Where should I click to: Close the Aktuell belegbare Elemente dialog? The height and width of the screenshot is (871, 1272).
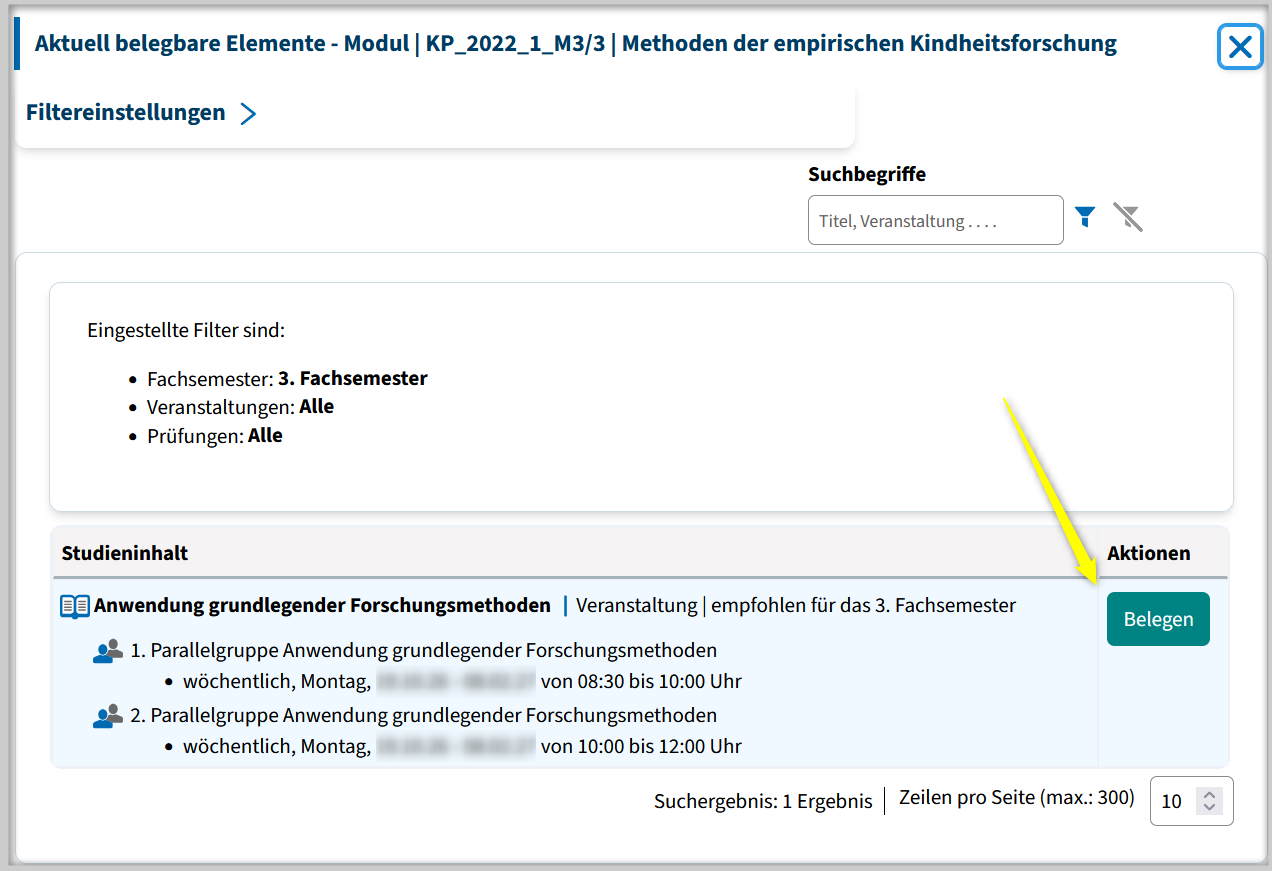click(1240, 47)
